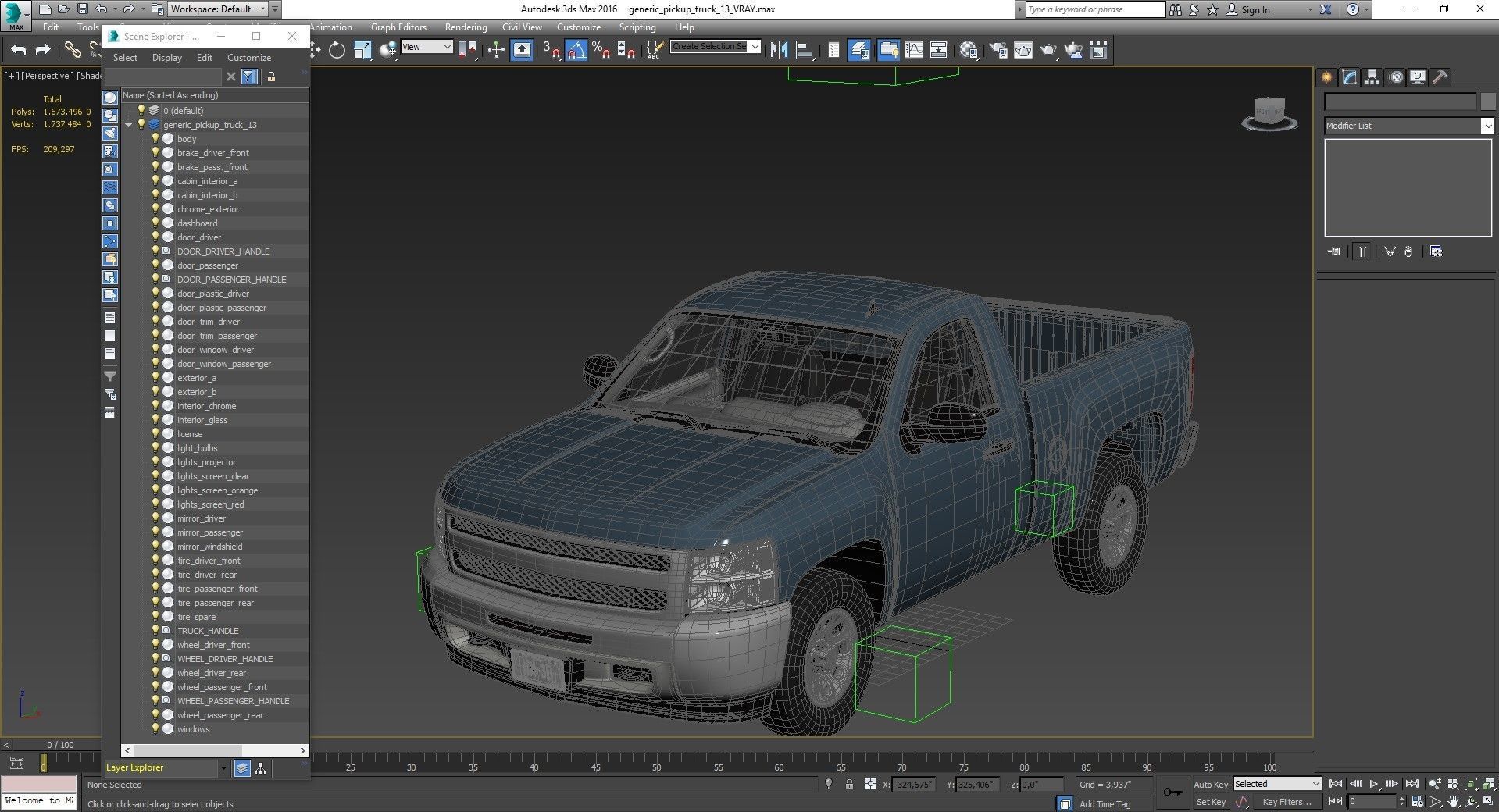Click the Select and Scale tool
Image resolution: width=1499 pixels, height=812 pixels.
pos(362,51)
